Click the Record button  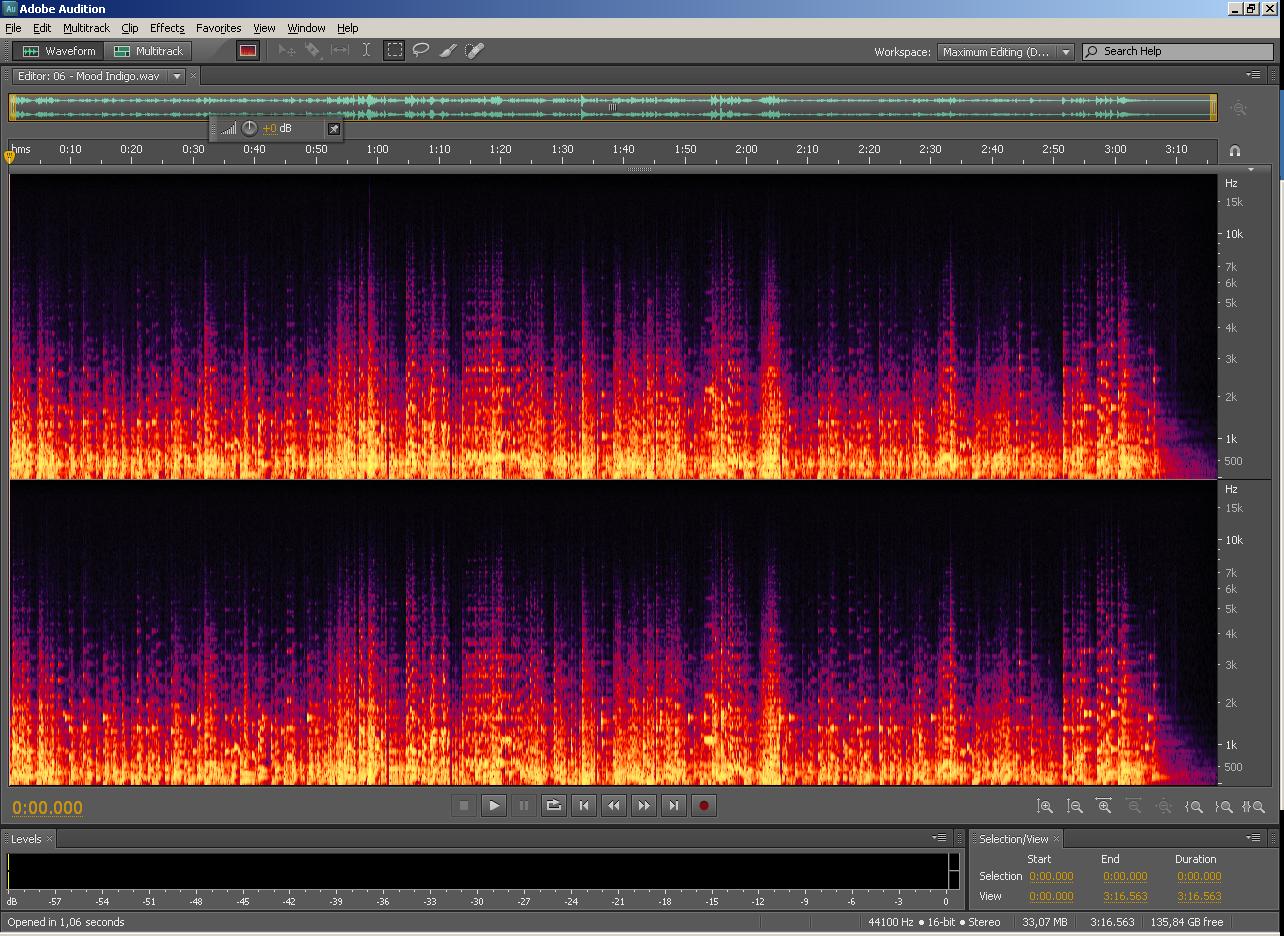pyautogui.click(x=704, y=805)
